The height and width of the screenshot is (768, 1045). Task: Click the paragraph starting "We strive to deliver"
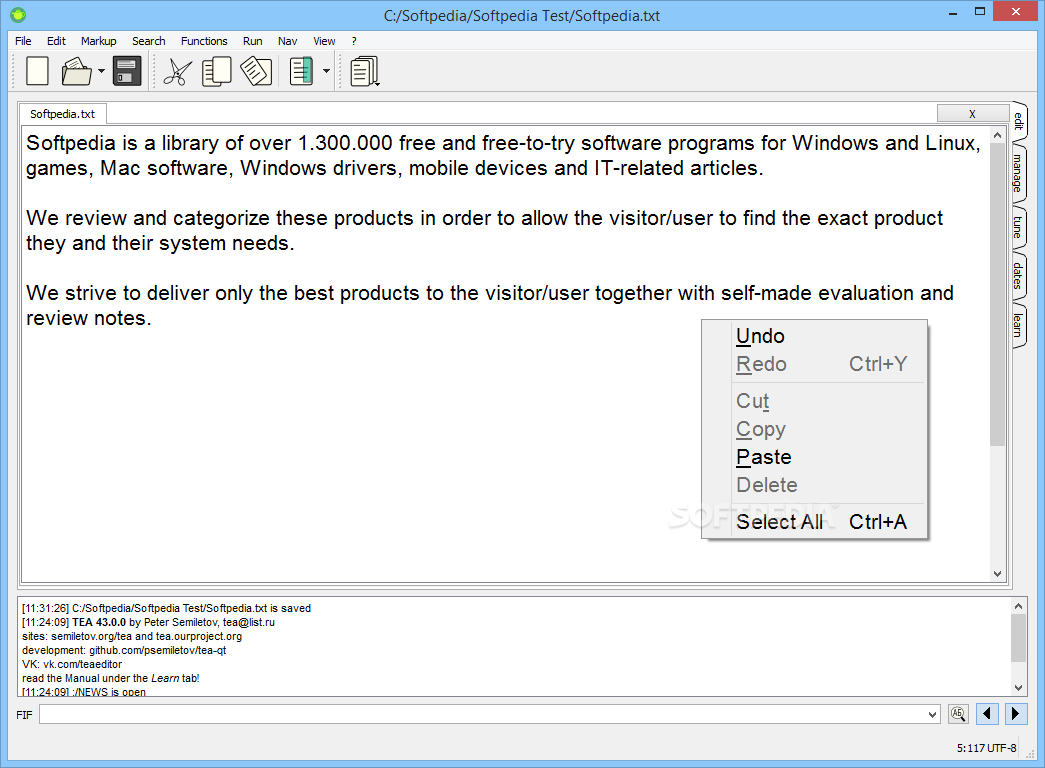coord(490,305)
